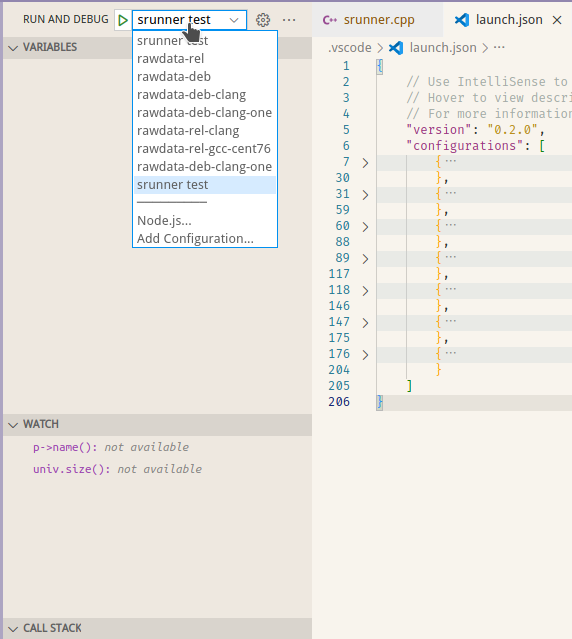
Task: Expand folded block at line 60
Action: 365,227
